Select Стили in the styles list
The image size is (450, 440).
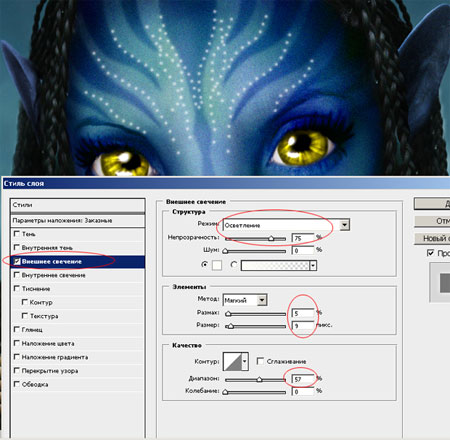pos(78,205)
